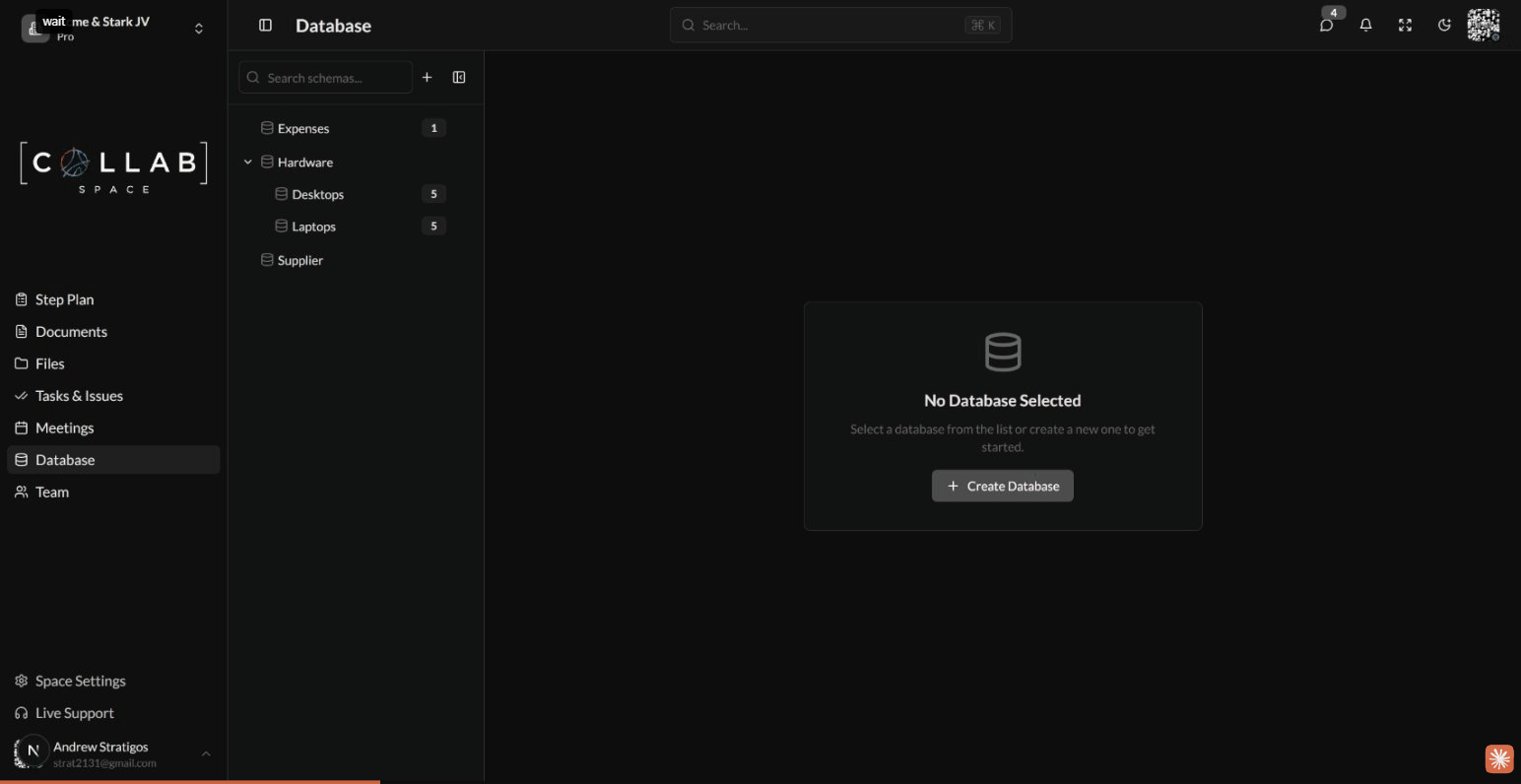The width and height of the screenshot is (1521, 784).
Task: Switch to the Team section
Action: pos(51,491)
